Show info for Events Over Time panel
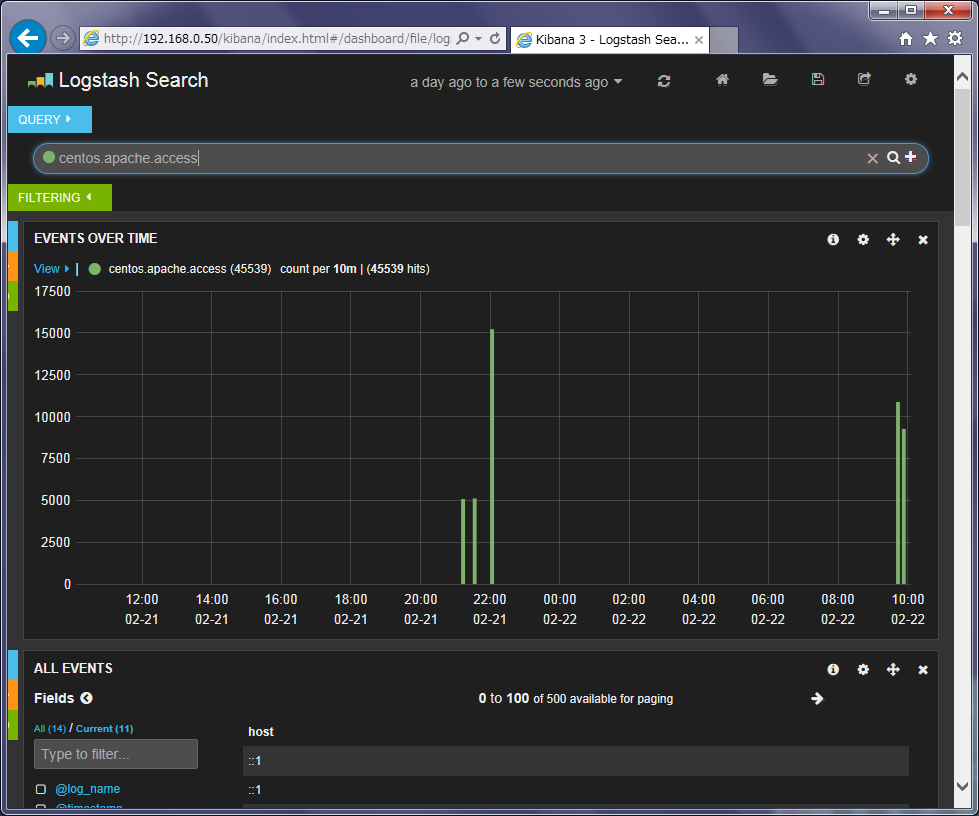Viewport: 979px width, 816px height. pyautogui.click(x=833, y=240)
